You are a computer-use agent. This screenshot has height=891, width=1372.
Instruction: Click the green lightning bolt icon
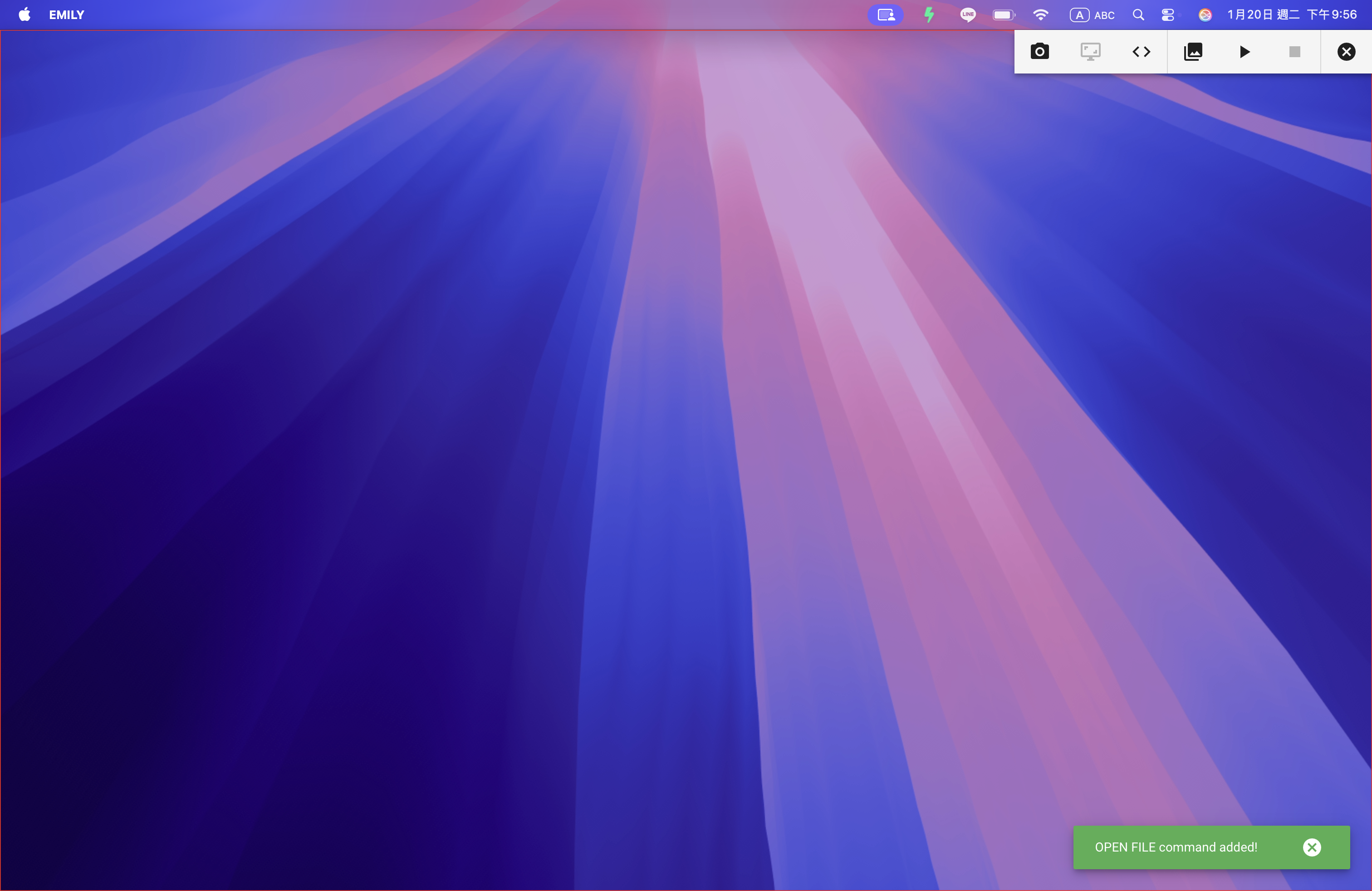tap(929, 15)
